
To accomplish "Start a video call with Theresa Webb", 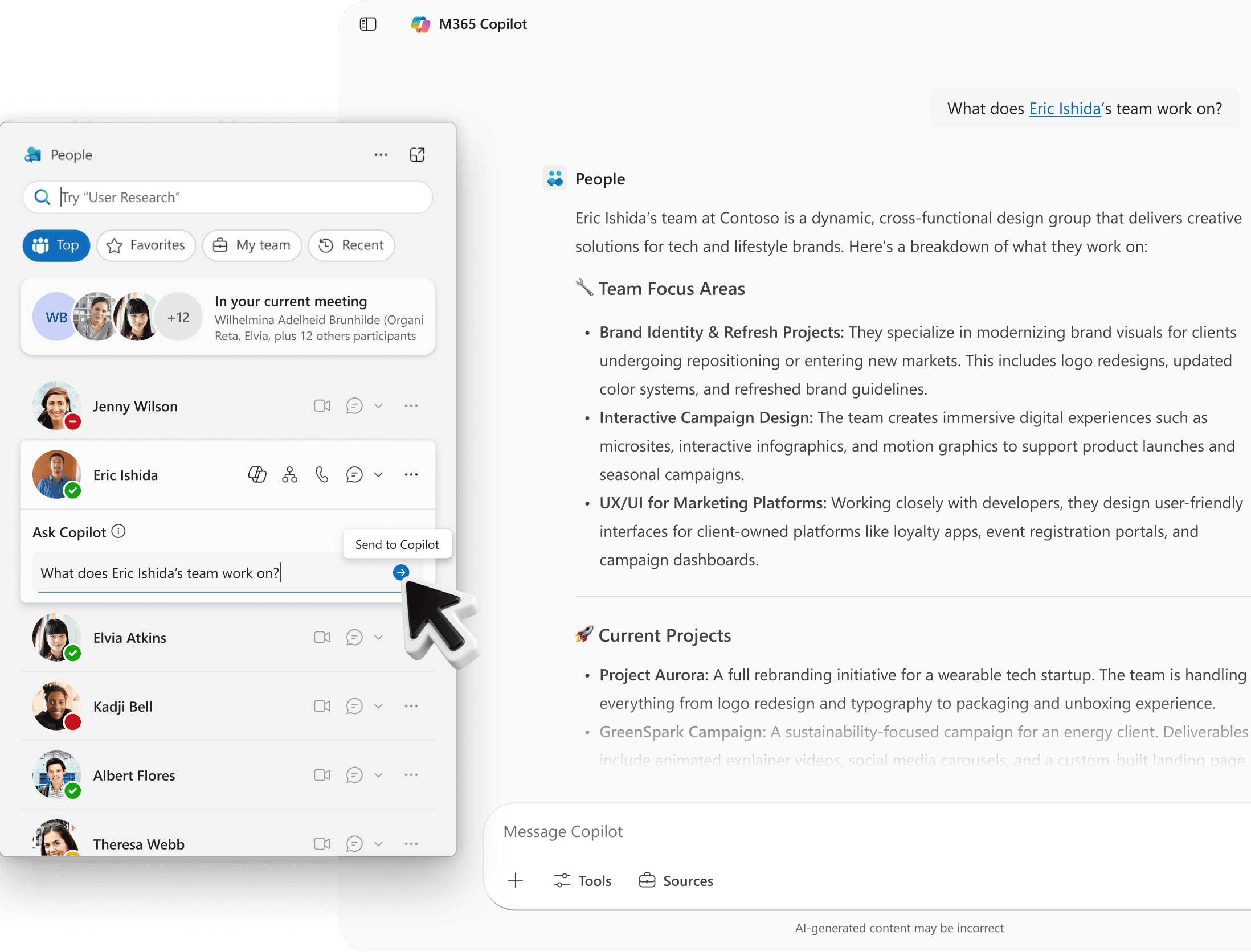I will pos(322,844).
